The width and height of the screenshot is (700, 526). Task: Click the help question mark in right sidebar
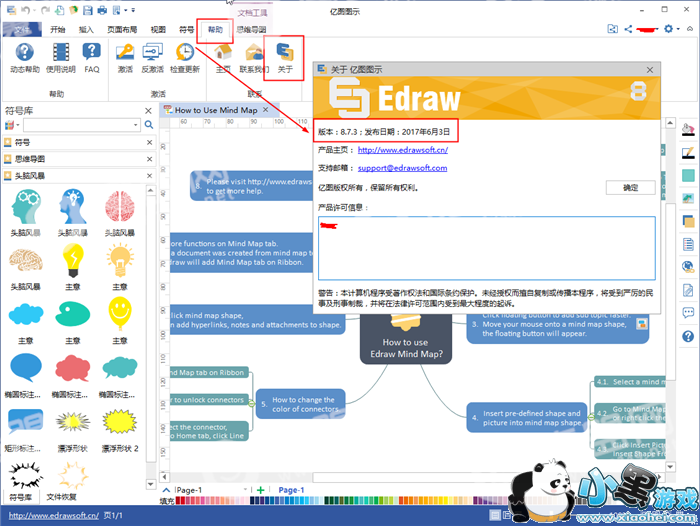click(x=688, y=336)
